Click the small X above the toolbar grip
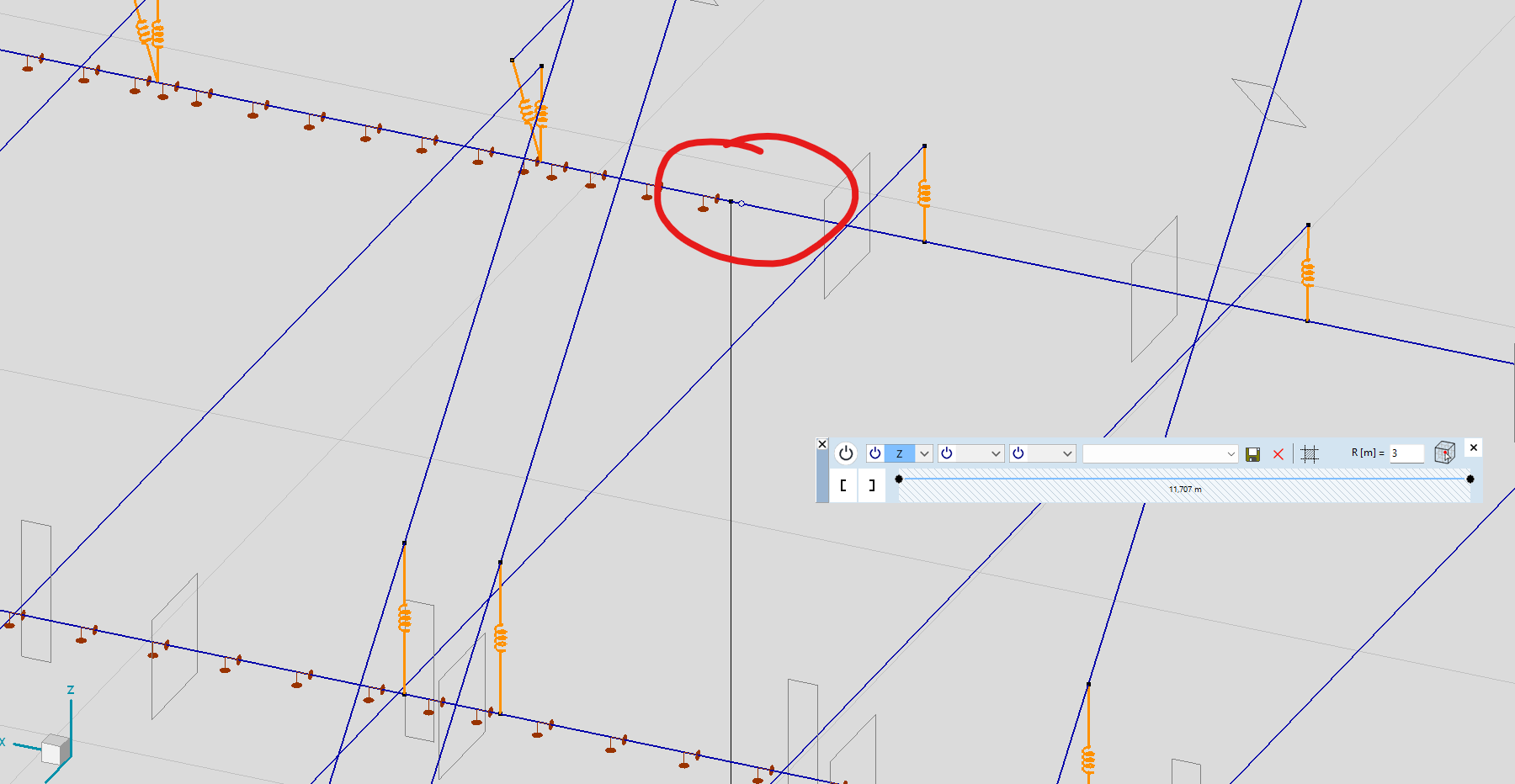The height and width of the screenshot is (784, 1515). pyautogui.click(x=822, y=444)
